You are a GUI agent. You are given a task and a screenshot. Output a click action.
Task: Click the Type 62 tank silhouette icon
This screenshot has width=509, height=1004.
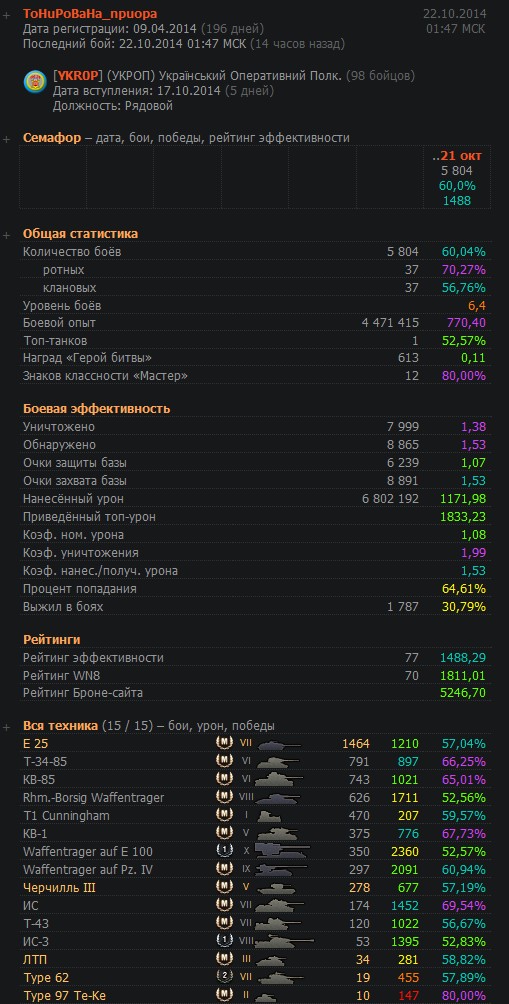(x=279, y=978)
